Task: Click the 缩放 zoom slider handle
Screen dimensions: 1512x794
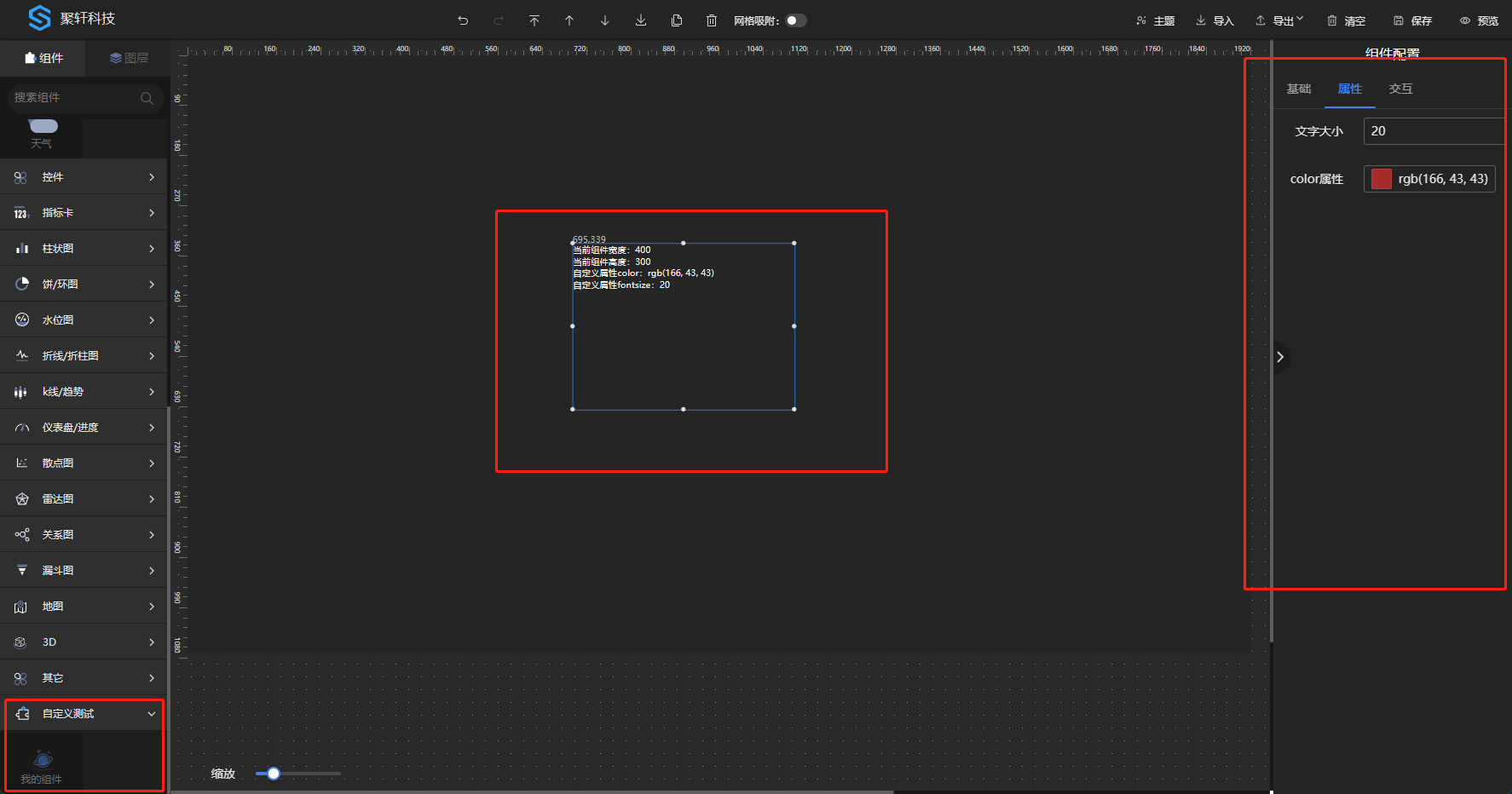Action: coord(274,774)
